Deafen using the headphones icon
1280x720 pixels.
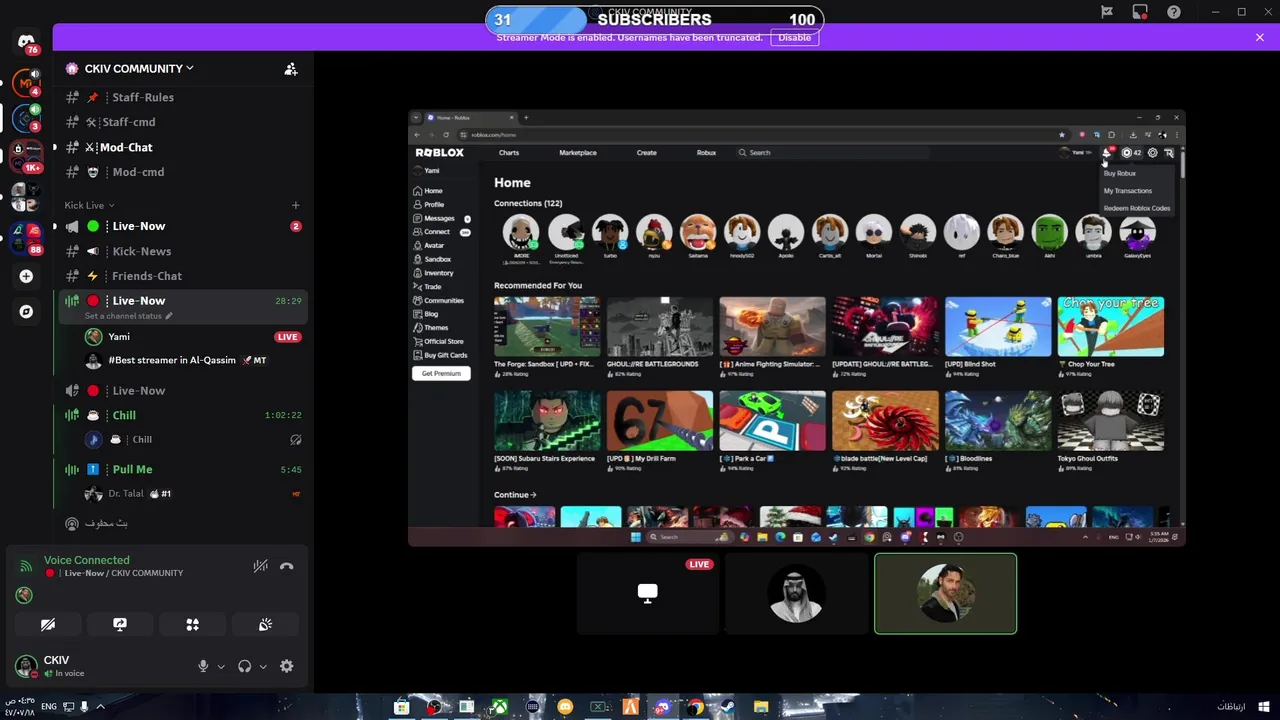click(244, 666)
